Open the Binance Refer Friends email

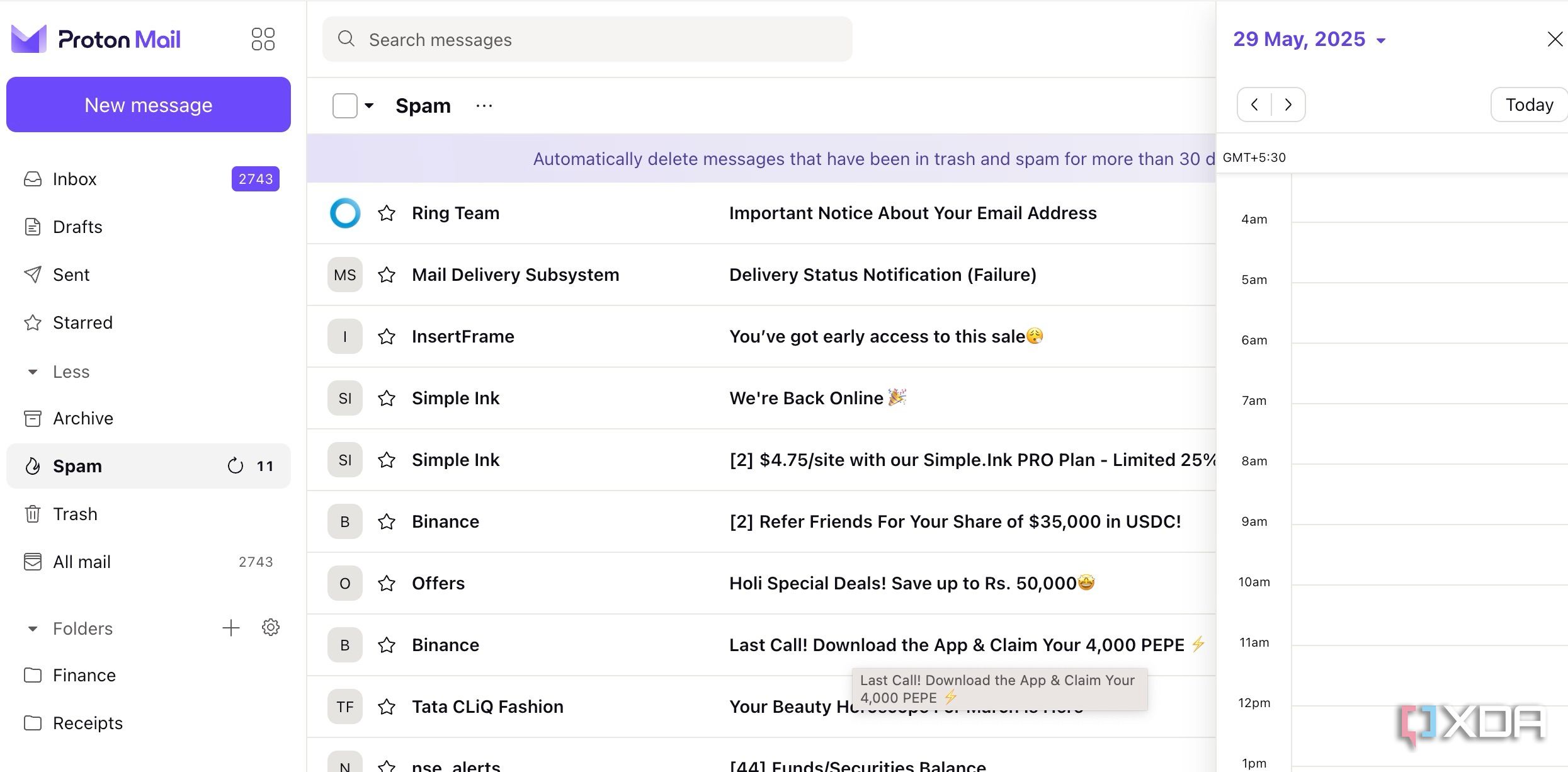point(761,521)
